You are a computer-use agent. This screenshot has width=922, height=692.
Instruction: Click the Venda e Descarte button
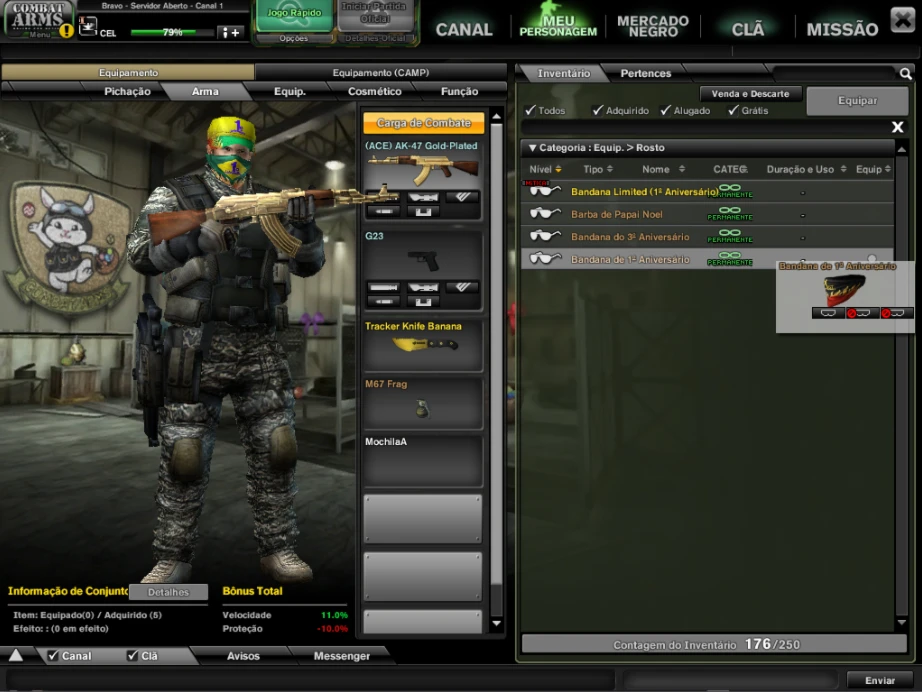tap(750, 93)
